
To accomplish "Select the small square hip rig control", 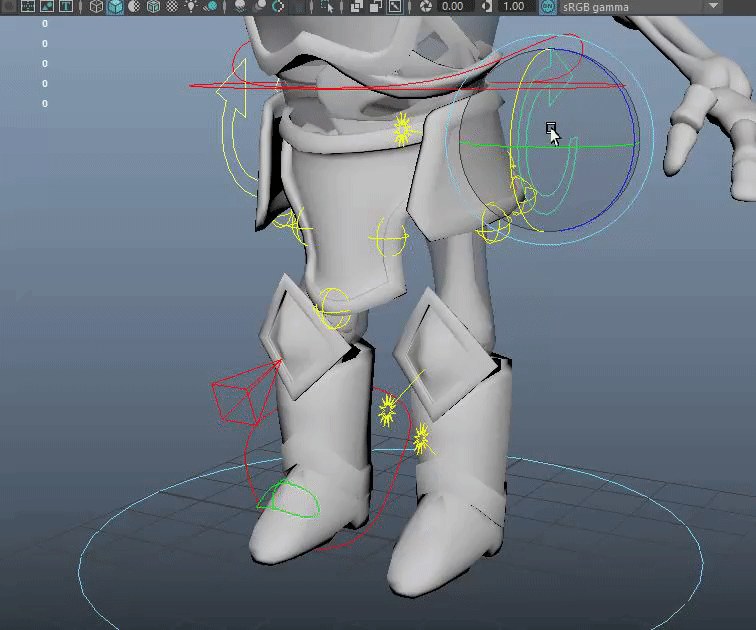I will (x=551, y=127).
